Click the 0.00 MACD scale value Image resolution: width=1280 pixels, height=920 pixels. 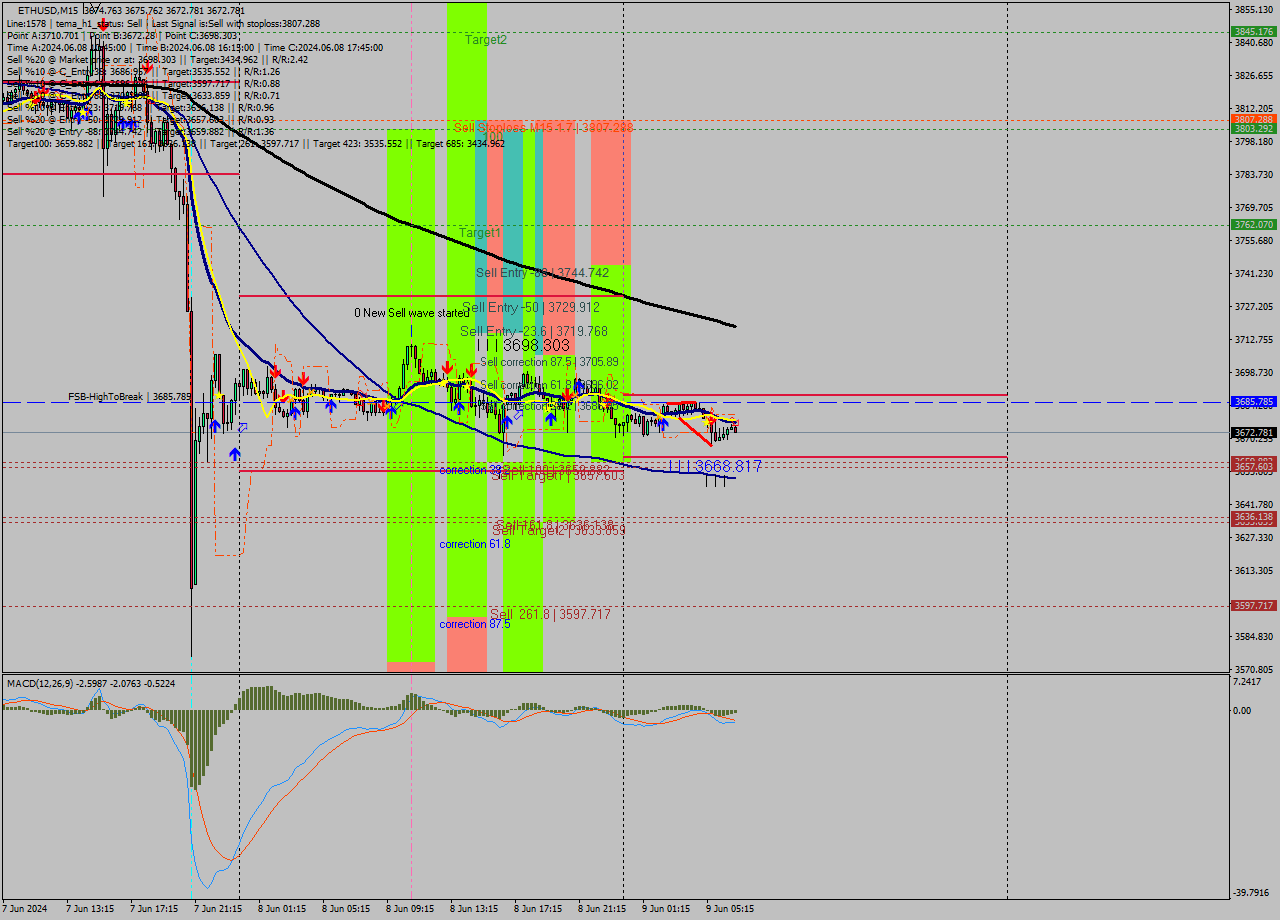click(x=1243, y=711)
